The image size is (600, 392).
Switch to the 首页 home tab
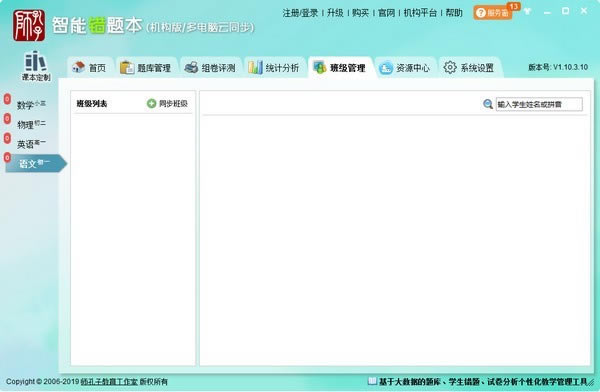pos(90,68)
